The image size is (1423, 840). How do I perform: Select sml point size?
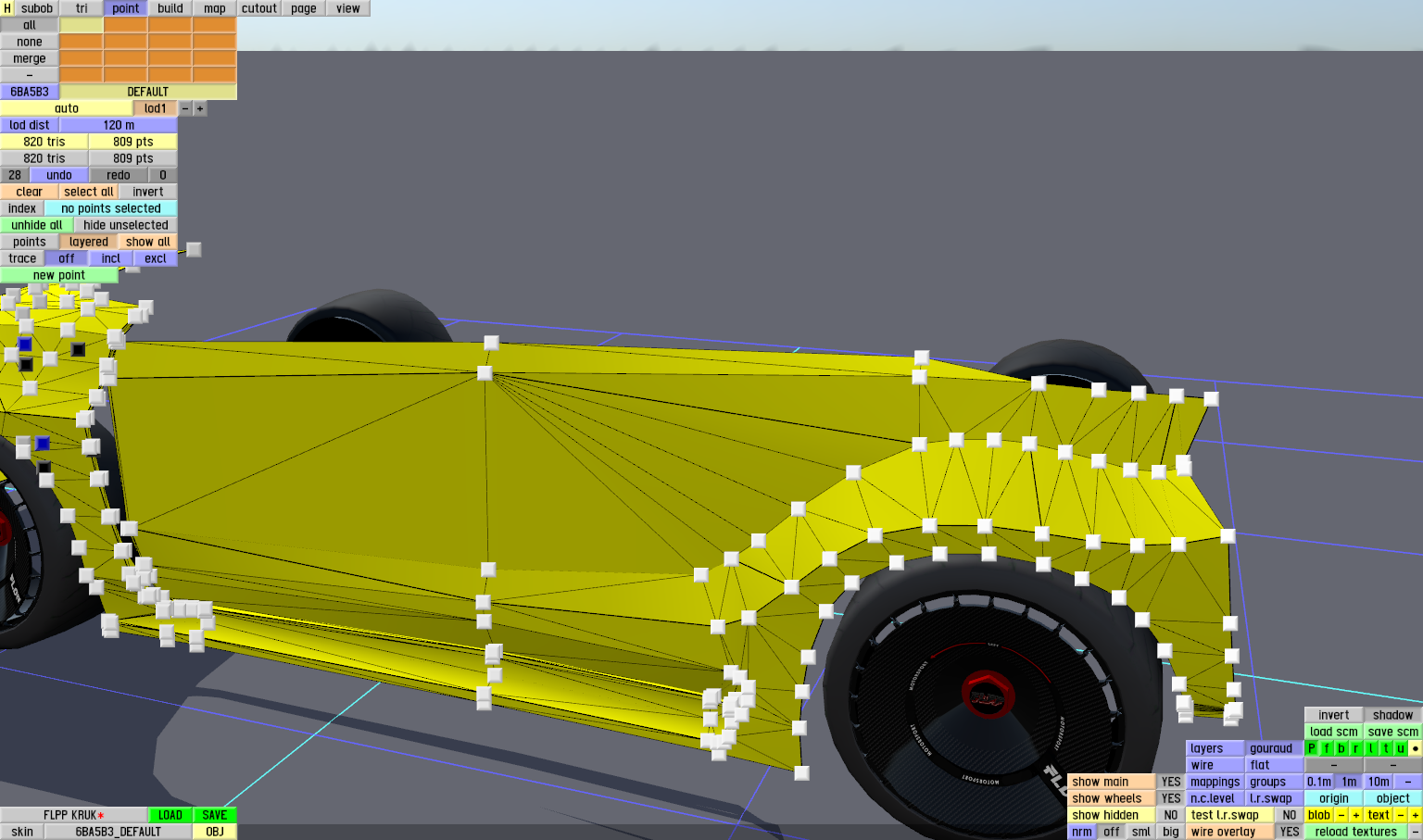point(1141,832)
